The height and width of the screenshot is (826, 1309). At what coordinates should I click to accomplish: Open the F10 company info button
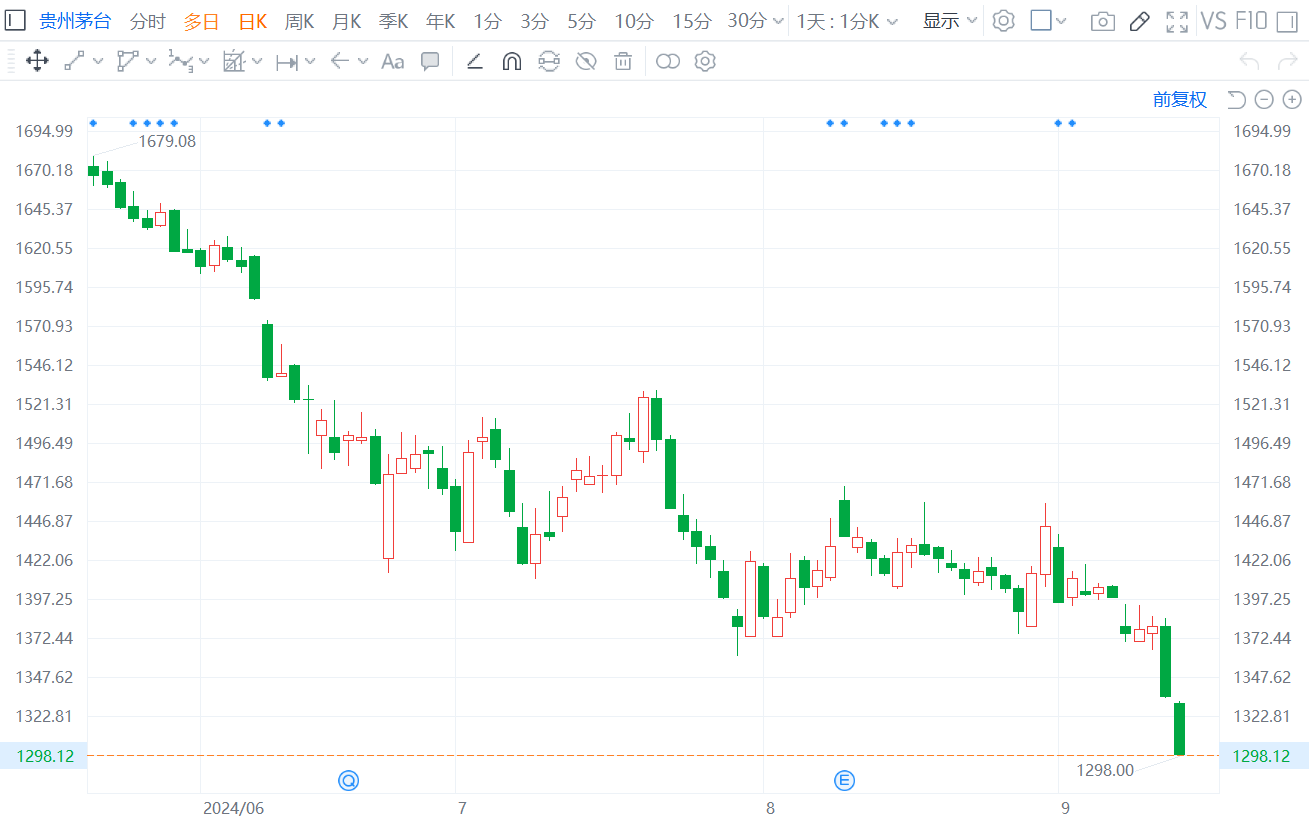click(x=1251, y=21)
